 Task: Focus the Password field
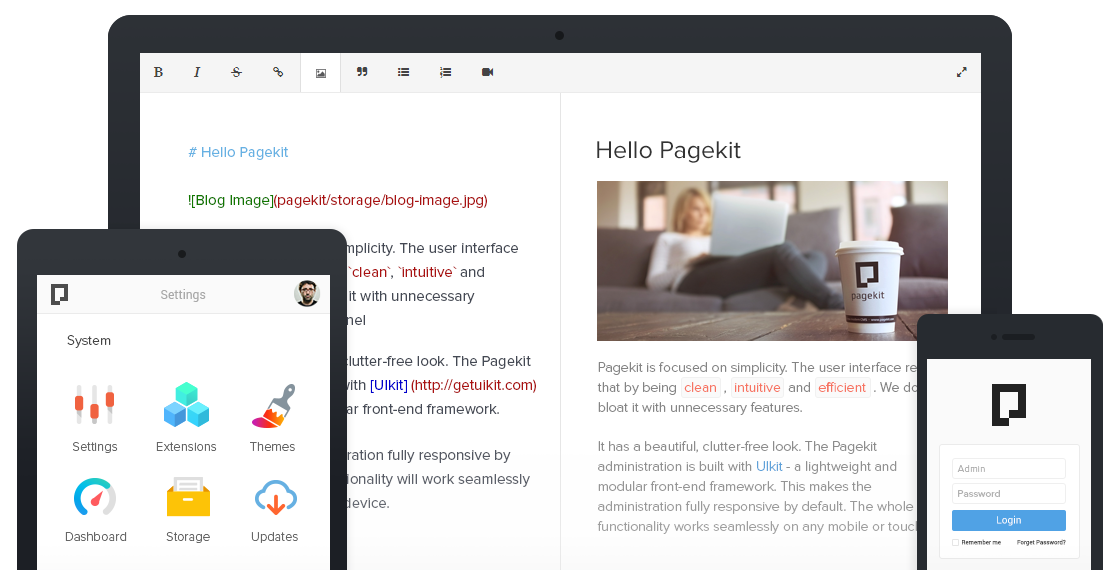(x=1009, y=494)
